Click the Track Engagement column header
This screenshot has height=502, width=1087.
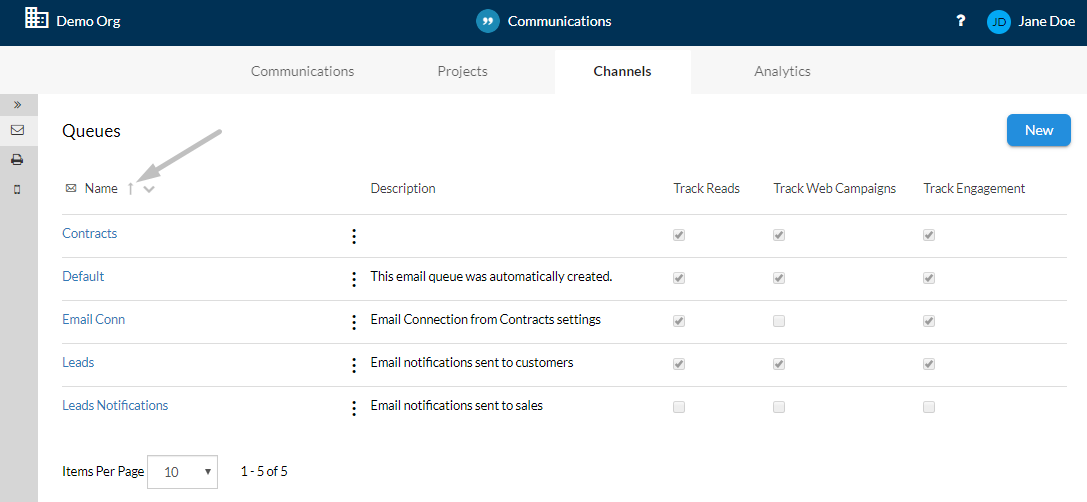click(974, 189)
